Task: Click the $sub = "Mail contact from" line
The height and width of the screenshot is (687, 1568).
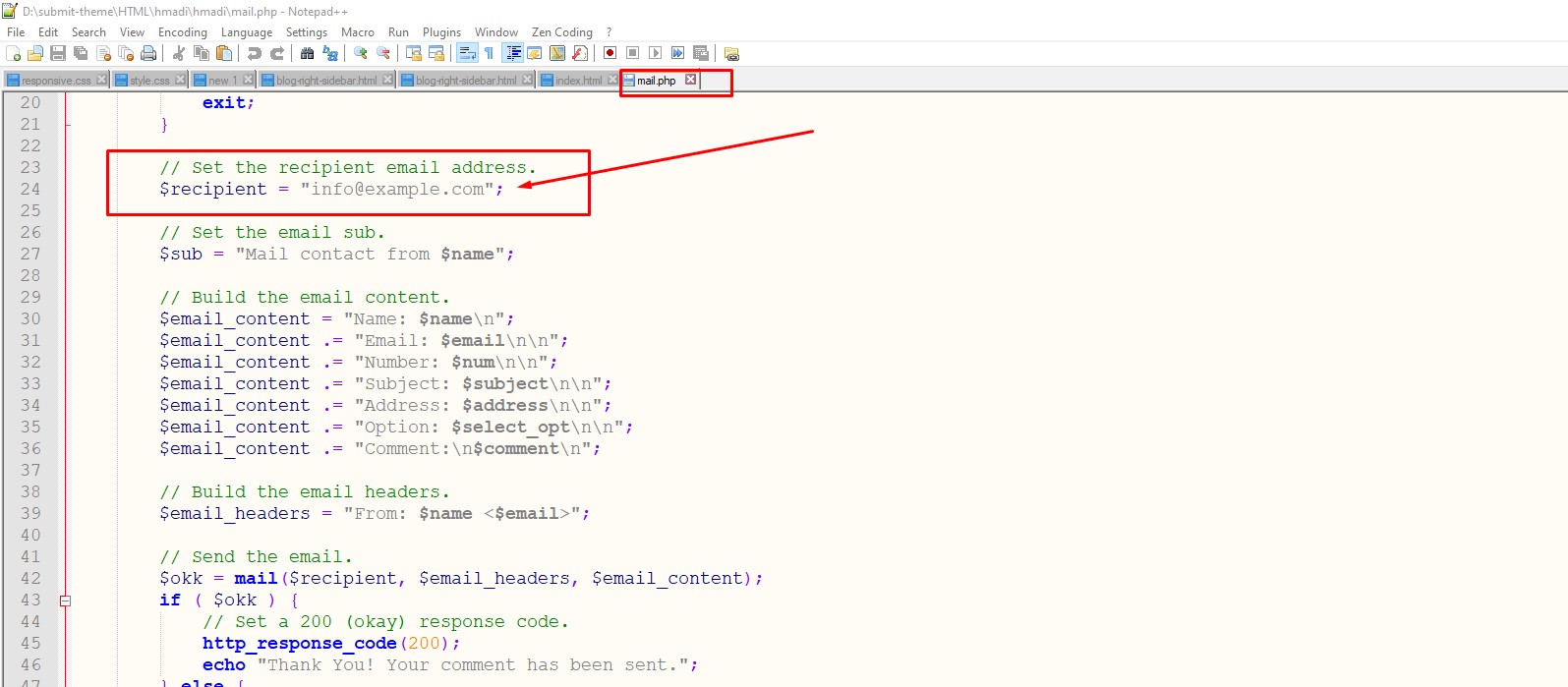Action: [x=336, y=254]
